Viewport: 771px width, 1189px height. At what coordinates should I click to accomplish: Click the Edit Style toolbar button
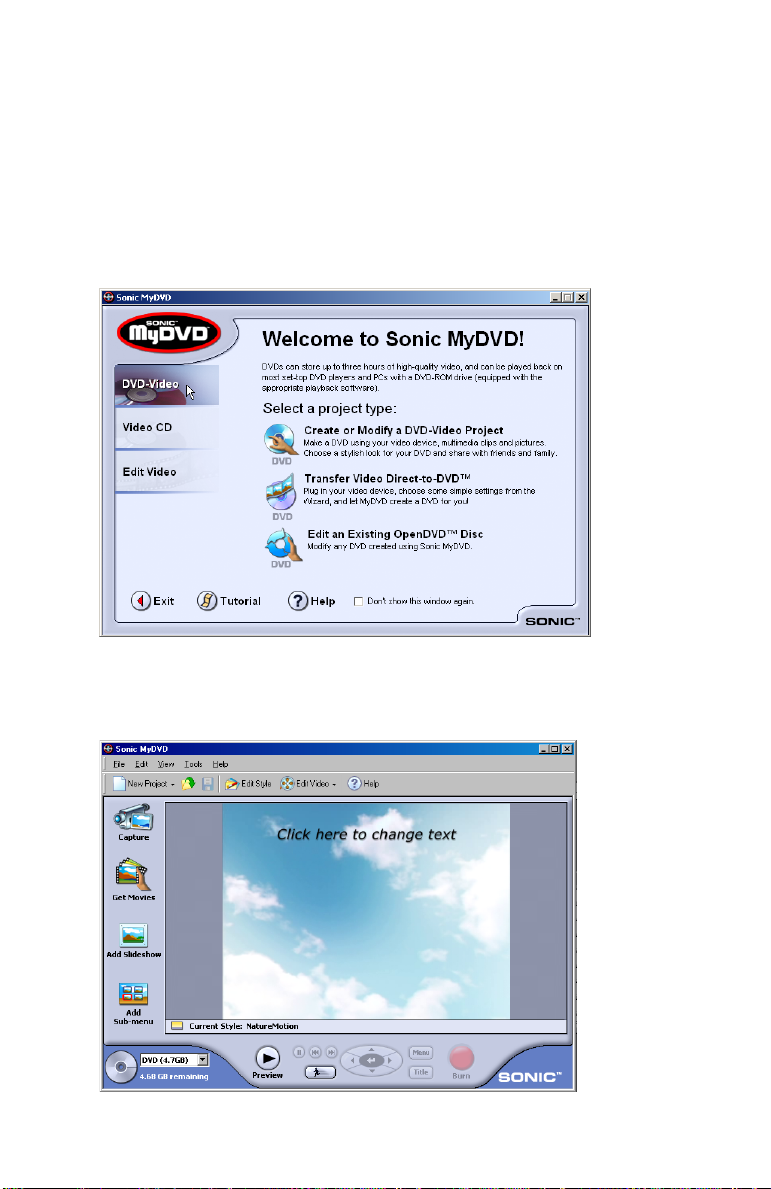click(x=248, y=783)
